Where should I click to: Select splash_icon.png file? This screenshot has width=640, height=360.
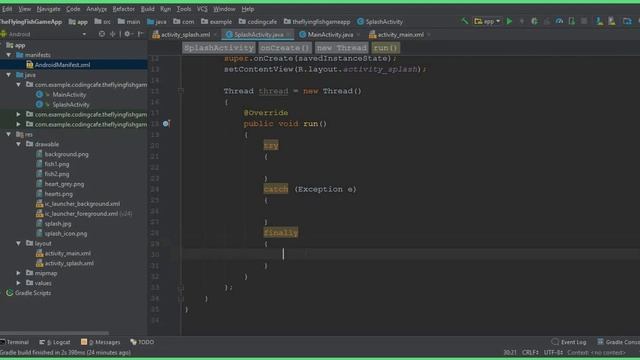tap(62, 233)
